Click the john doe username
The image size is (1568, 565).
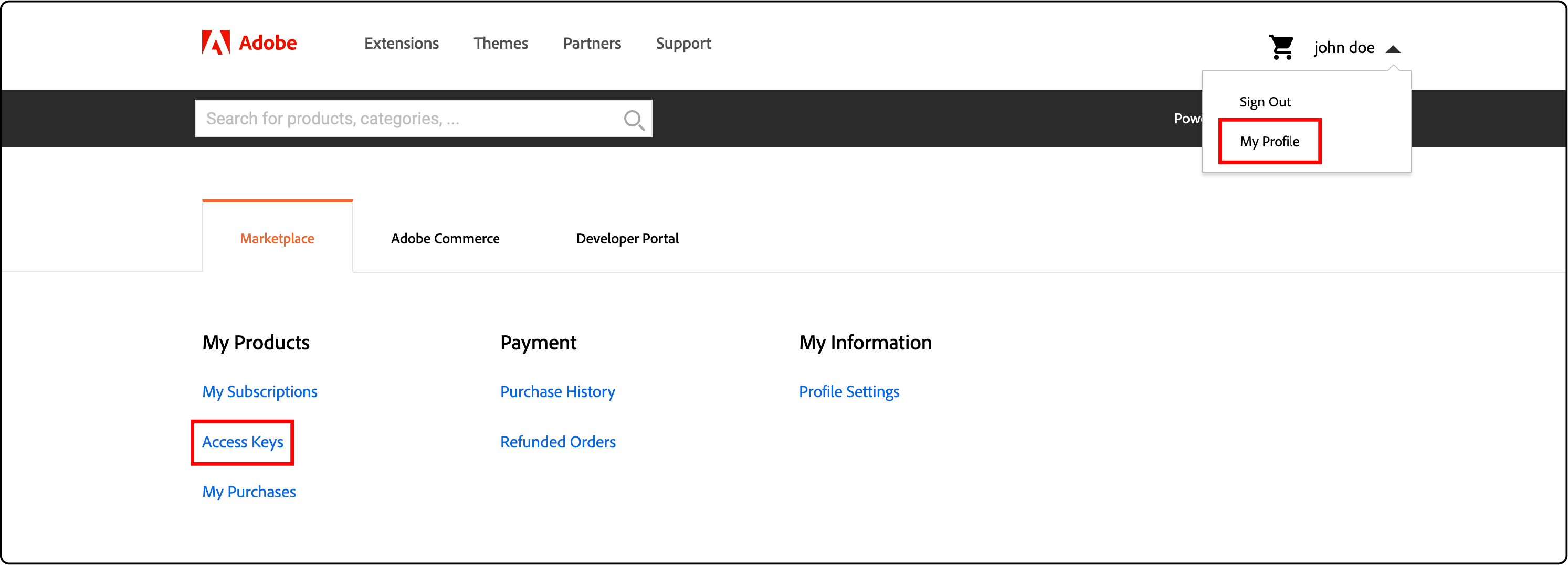[x=1343, y=47]
